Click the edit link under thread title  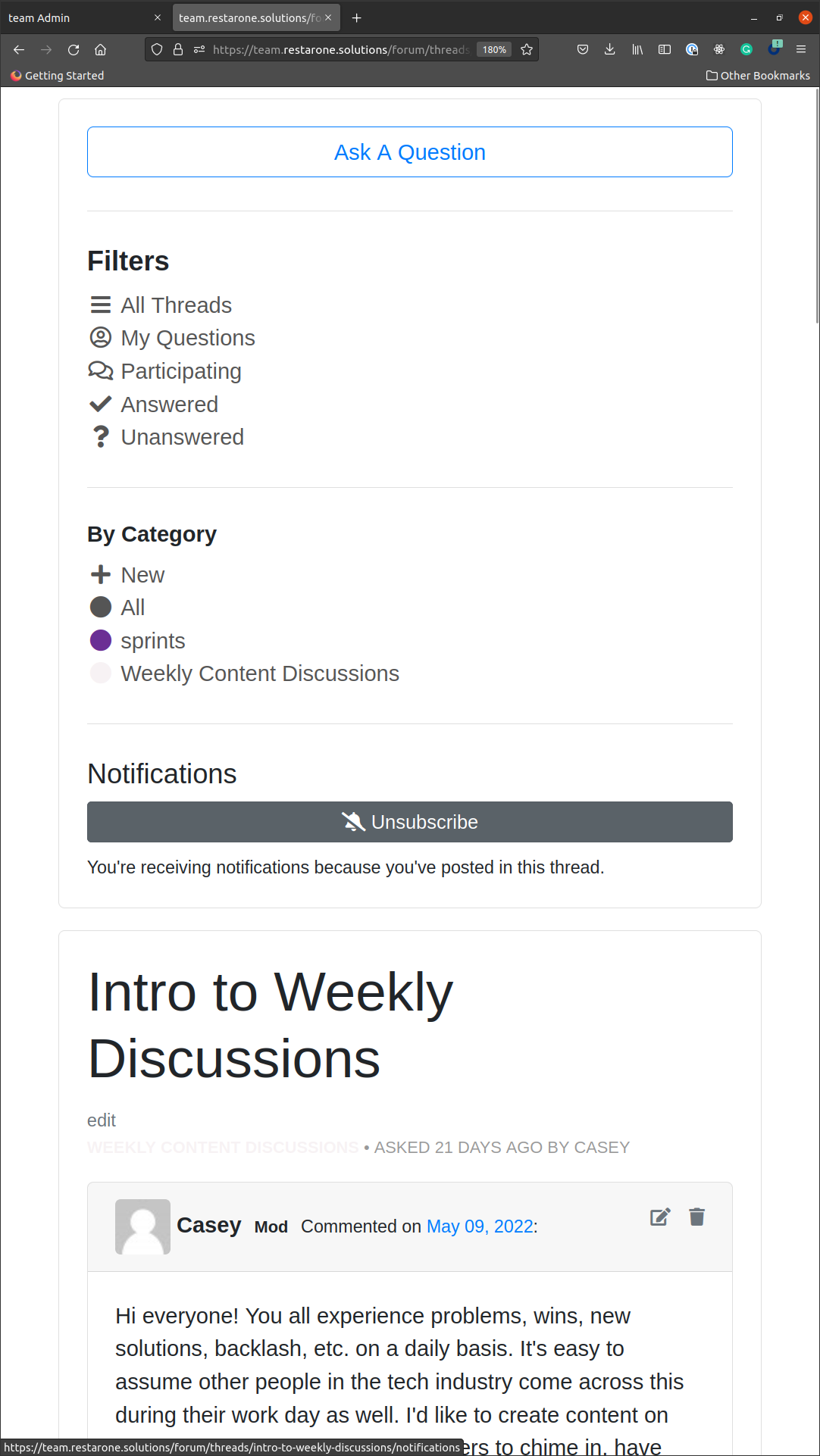click(x=102, y=1120)
